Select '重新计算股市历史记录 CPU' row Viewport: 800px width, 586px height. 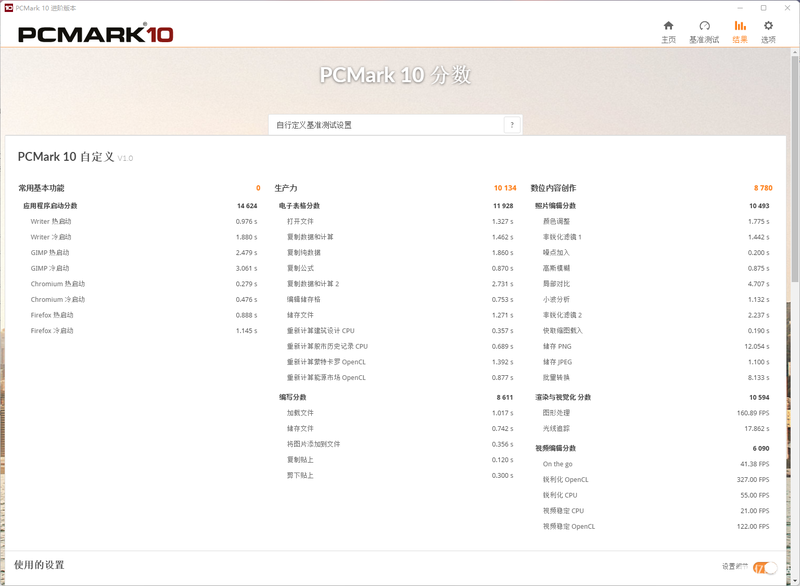pyautogui.click(x=400, y=346)
